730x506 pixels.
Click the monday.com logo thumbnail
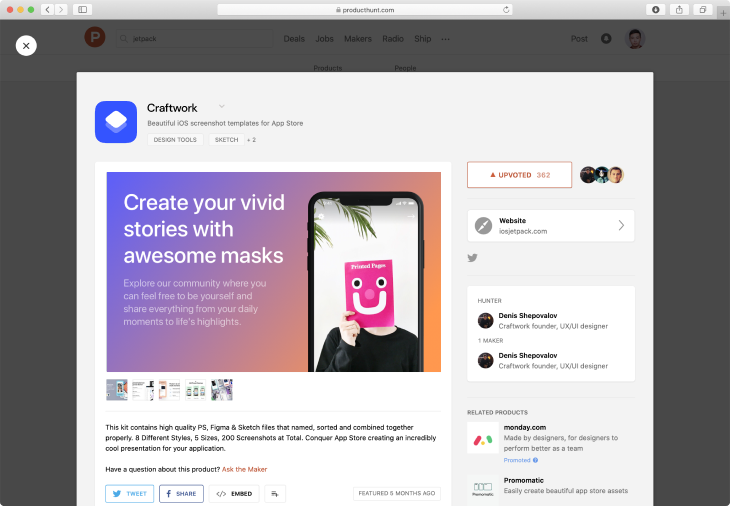pyautogui.click(x=483, y=438)
